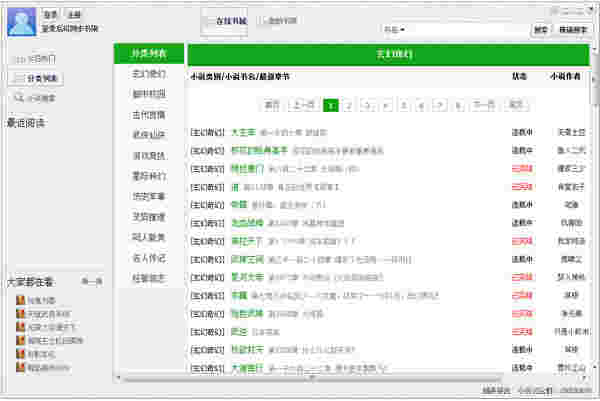Go to page 3 in pagination
The image size is (600, 401).
click(367, 105)
